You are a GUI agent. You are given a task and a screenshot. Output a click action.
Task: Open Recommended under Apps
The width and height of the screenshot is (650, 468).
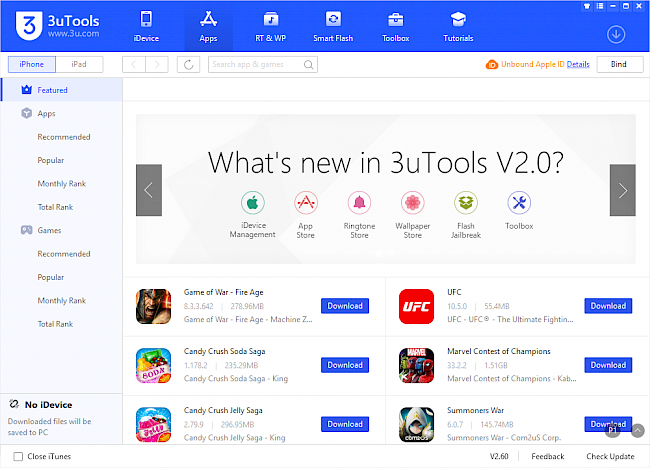pyautogui.click(x=64, y=137)
